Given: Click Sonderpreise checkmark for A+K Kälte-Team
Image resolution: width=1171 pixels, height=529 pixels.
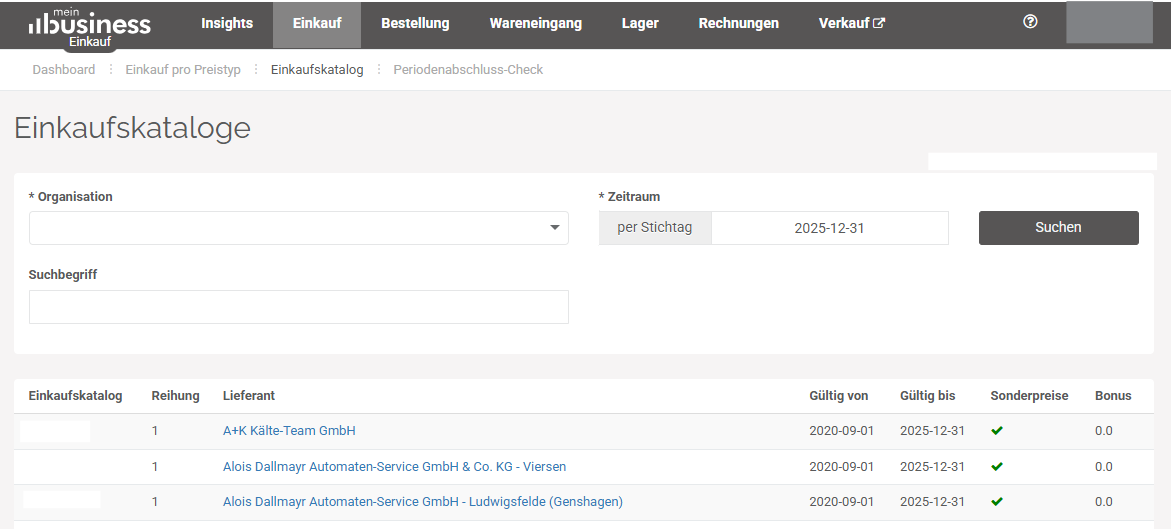Looking at the screenshot, I should [997, 431].
